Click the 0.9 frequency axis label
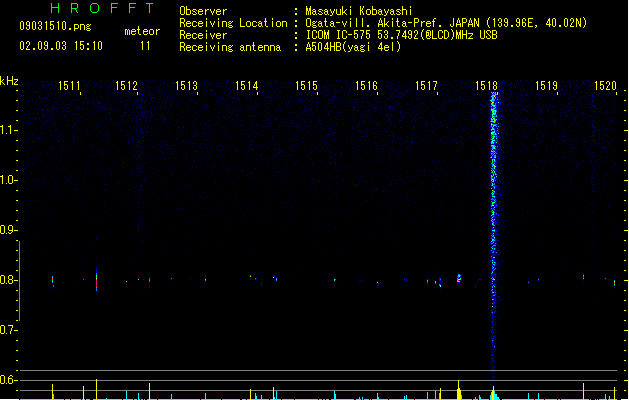 [x=8, y=230]
